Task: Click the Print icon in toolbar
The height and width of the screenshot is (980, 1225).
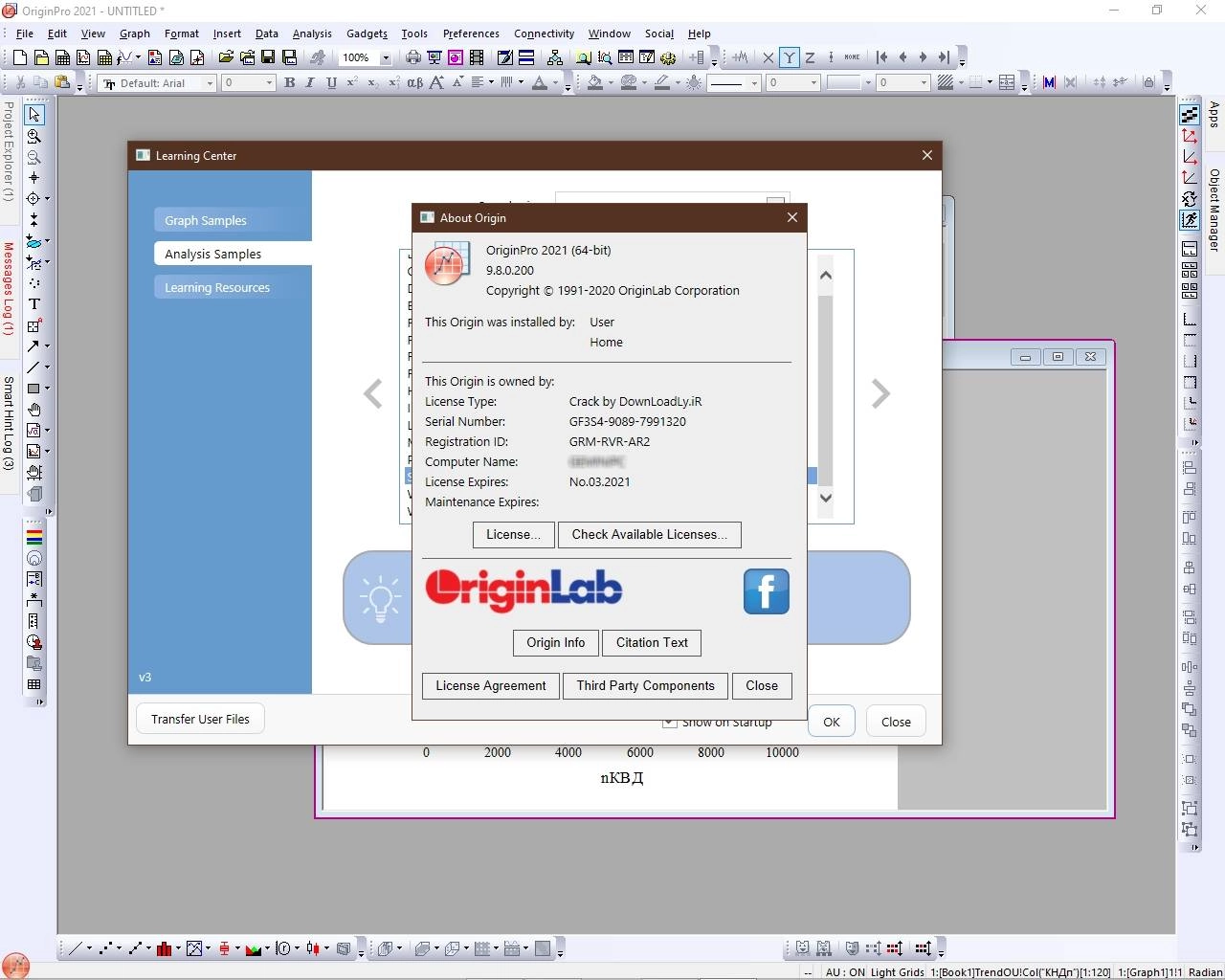Action: tap(412, 57)
